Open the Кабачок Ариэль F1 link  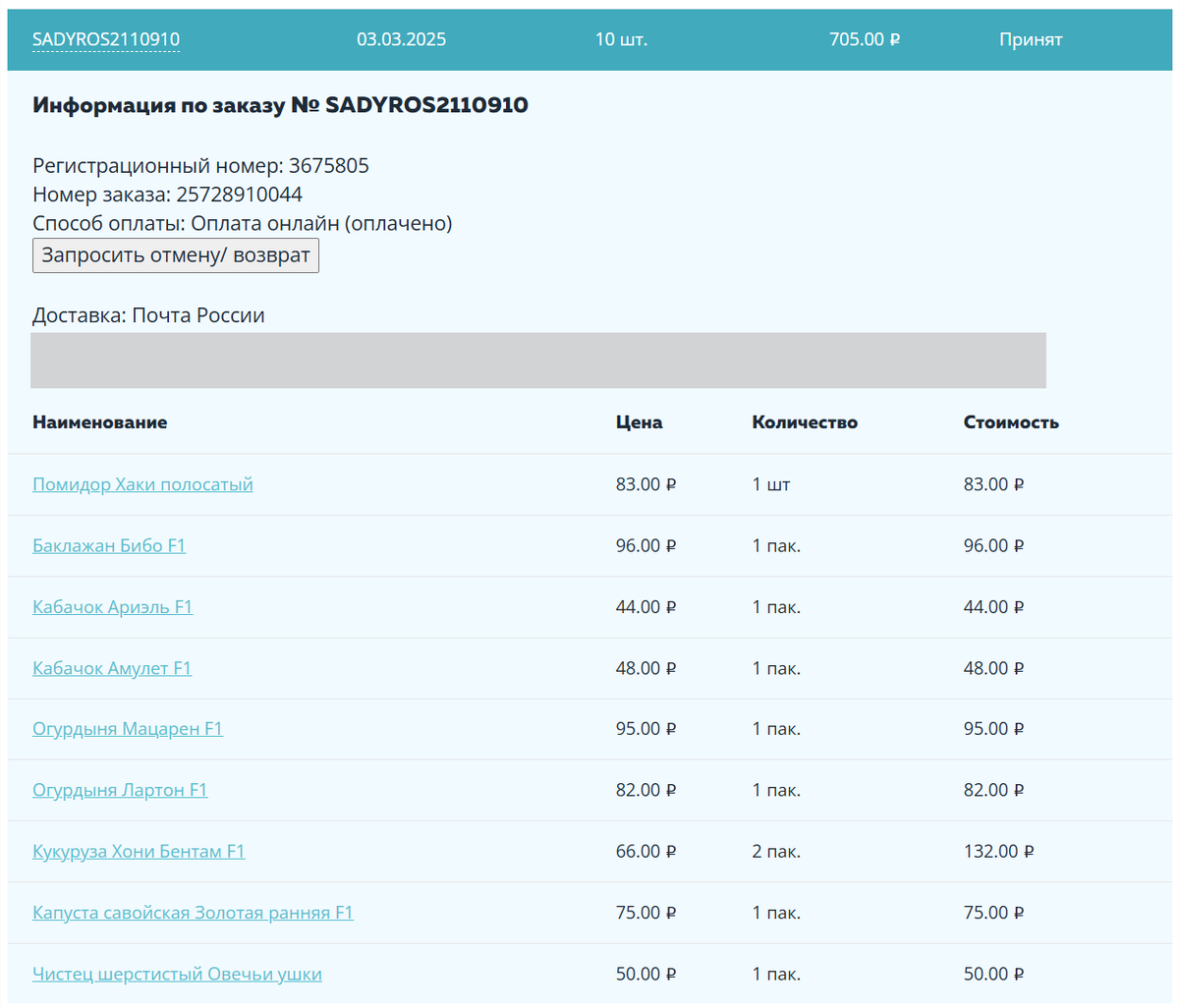[x=113, y=607]
